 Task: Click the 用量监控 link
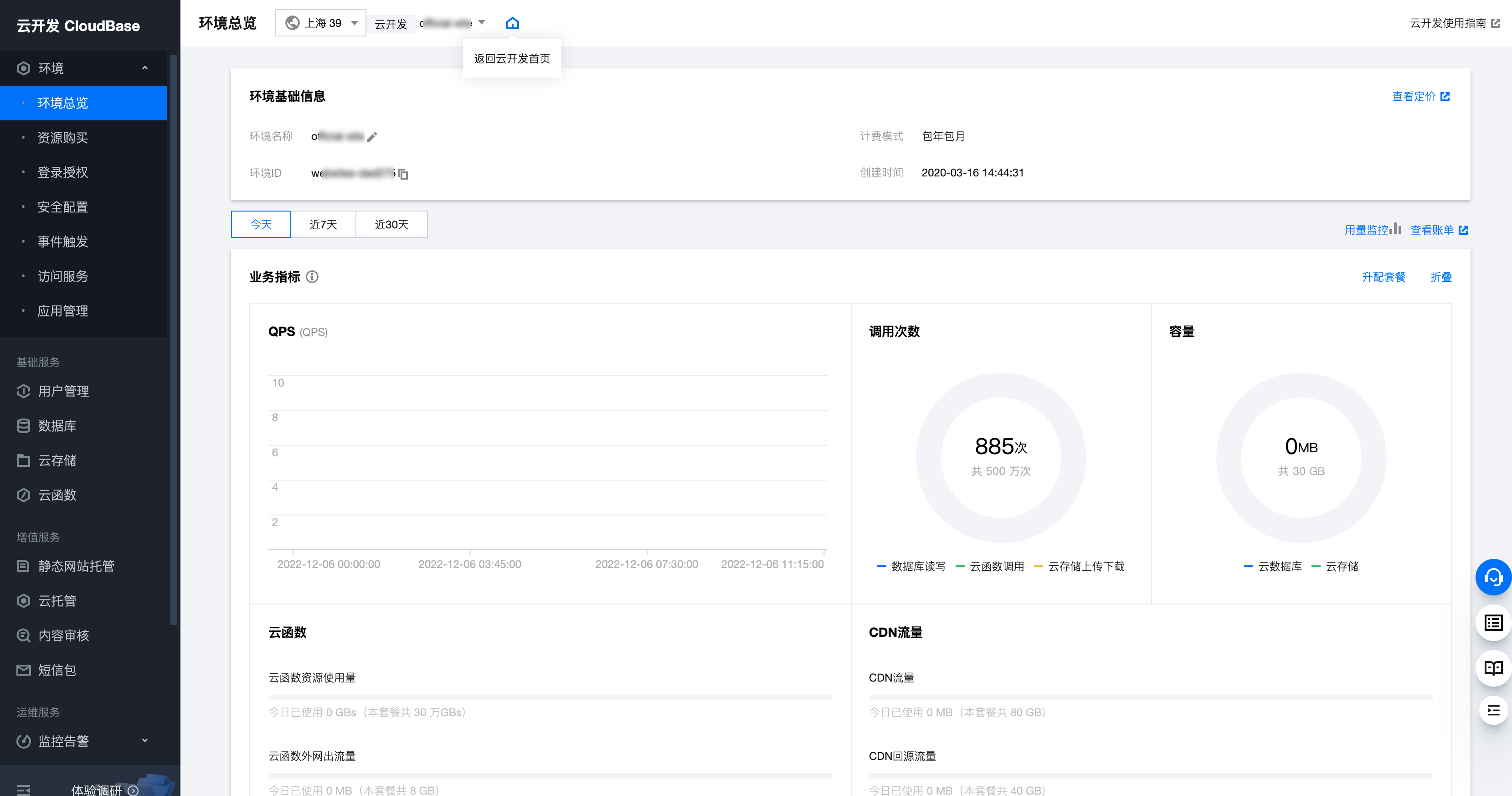pyautogui.click(x=1367, y=230)
